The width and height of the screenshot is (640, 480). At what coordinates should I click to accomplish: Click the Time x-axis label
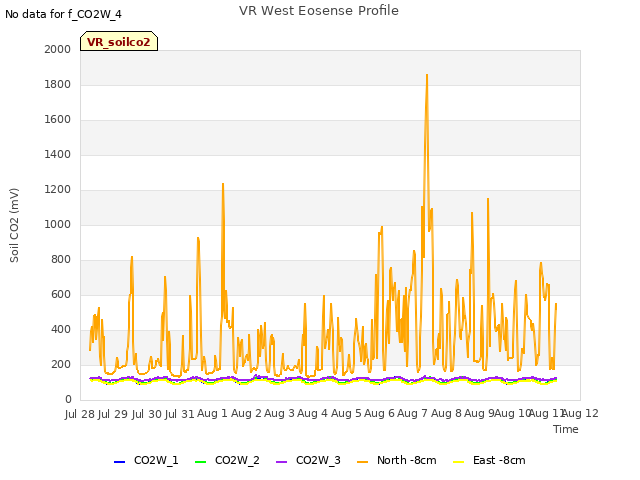pyautogui.click(x=566, y=429)
